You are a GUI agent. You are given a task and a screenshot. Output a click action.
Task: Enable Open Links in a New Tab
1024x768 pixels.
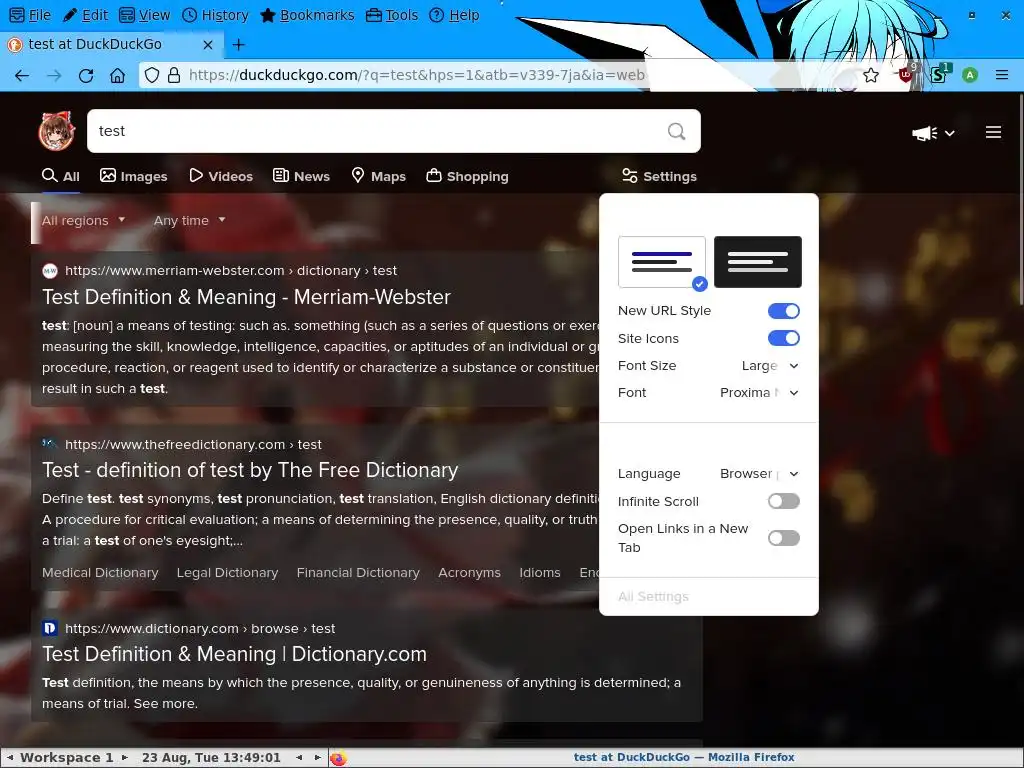[784, 538]
